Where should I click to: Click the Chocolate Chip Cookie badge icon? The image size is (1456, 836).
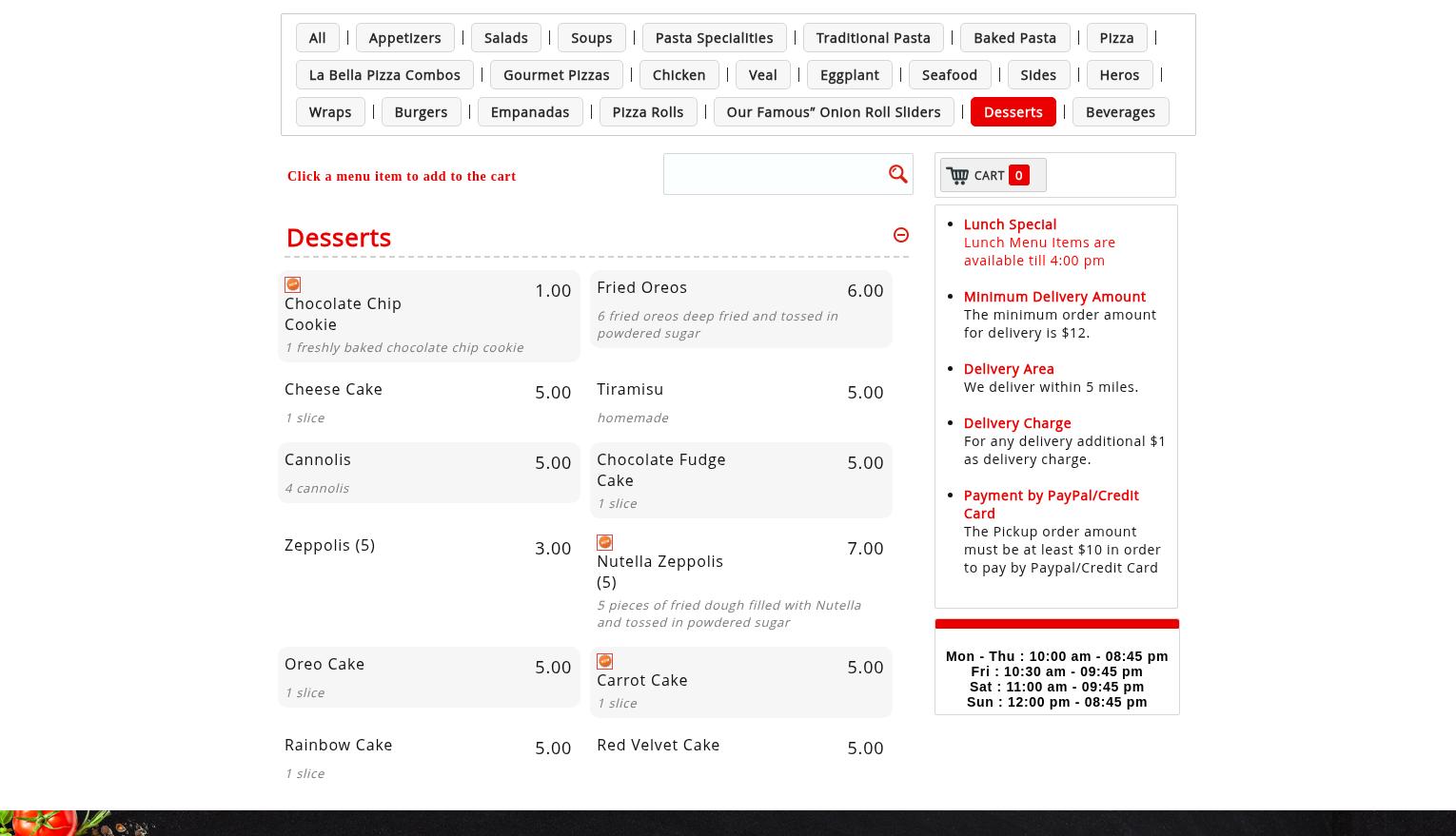pos(292,284)
